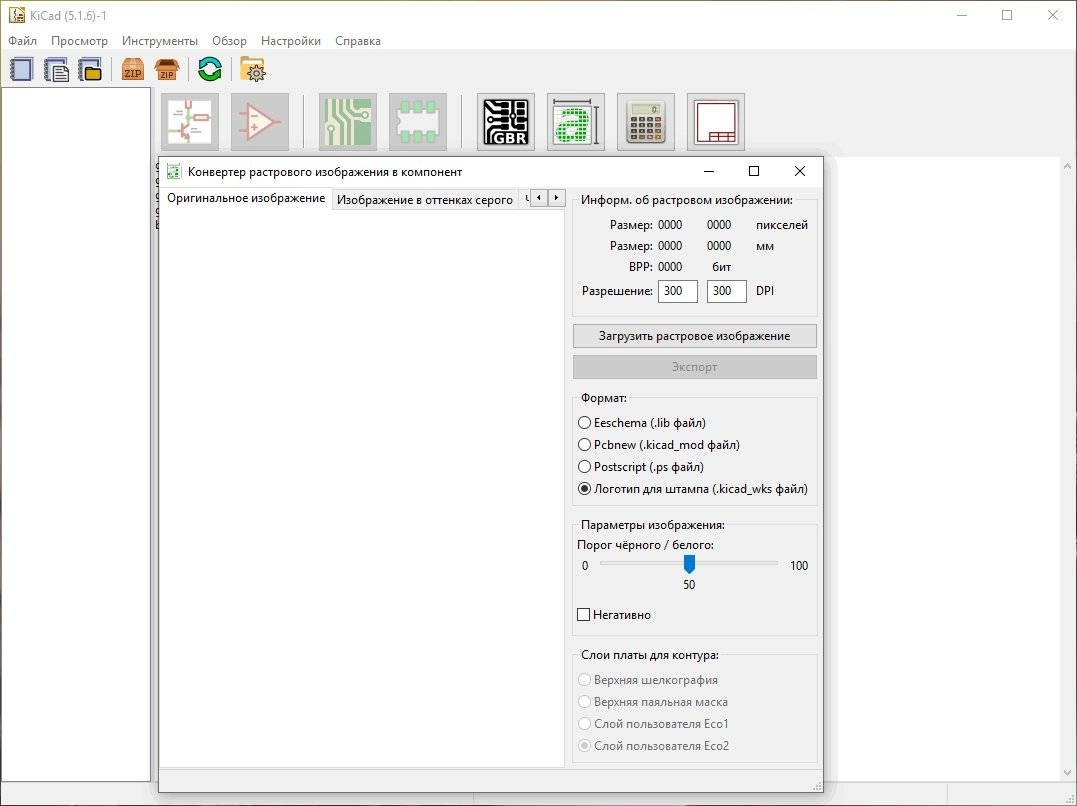The height and width of the screenshot is (806, 1077).
Task: Click the first Разрешение DPI input field
Action: 677,291
